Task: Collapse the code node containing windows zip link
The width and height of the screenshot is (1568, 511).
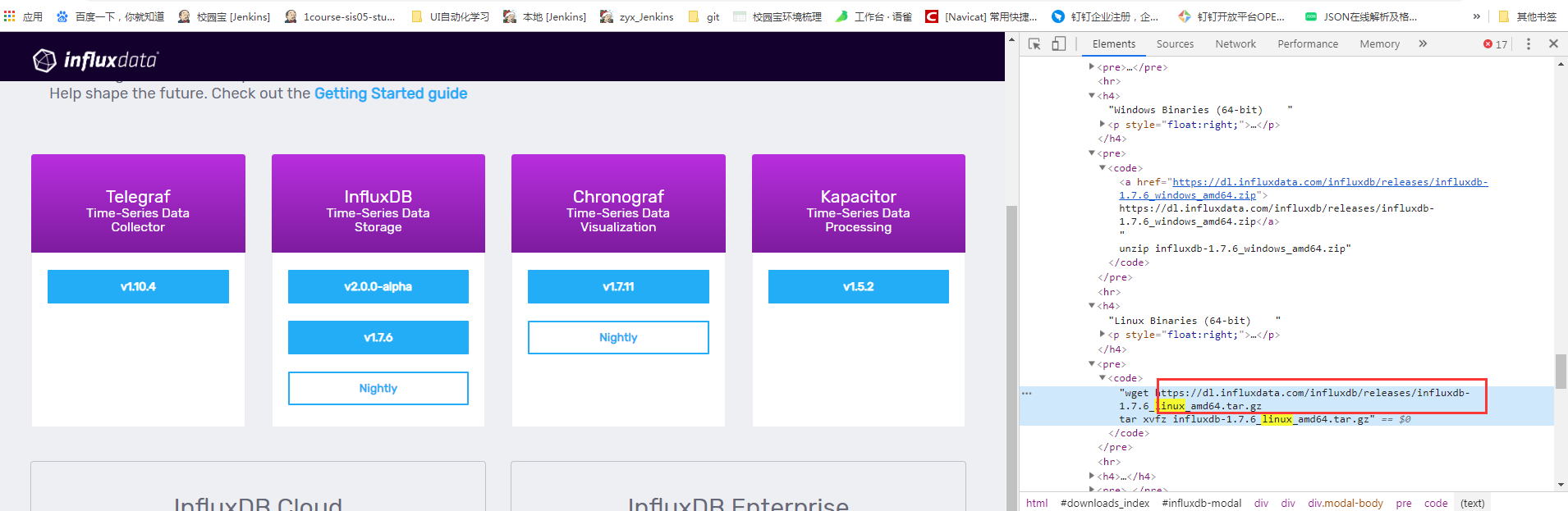Action: point(1103,168)
